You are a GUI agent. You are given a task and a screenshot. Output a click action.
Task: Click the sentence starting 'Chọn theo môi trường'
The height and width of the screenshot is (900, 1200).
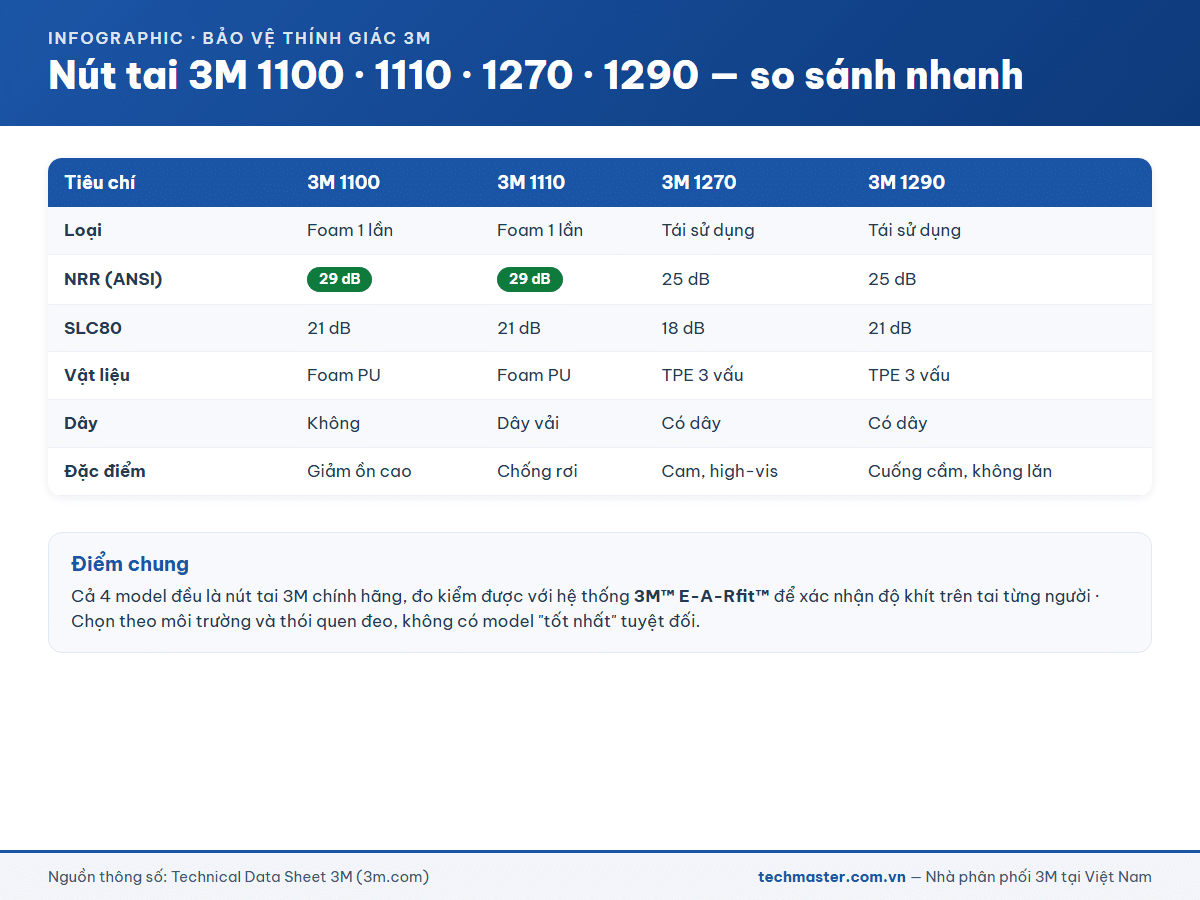point(386,621)
